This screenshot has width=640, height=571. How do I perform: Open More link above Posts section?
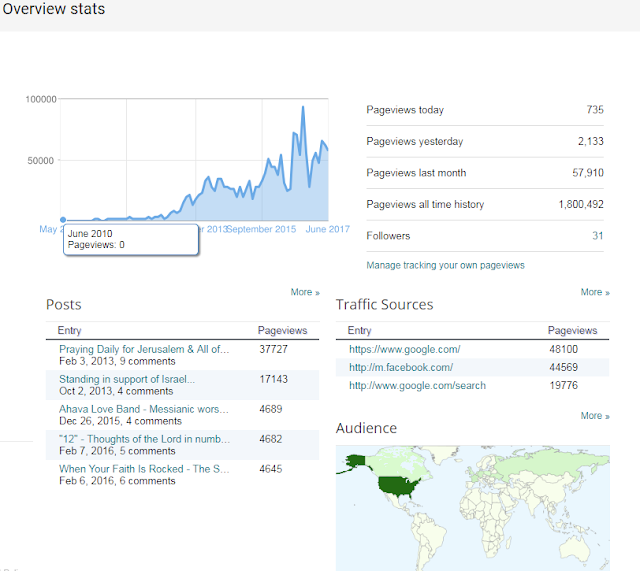click(305, 292)
